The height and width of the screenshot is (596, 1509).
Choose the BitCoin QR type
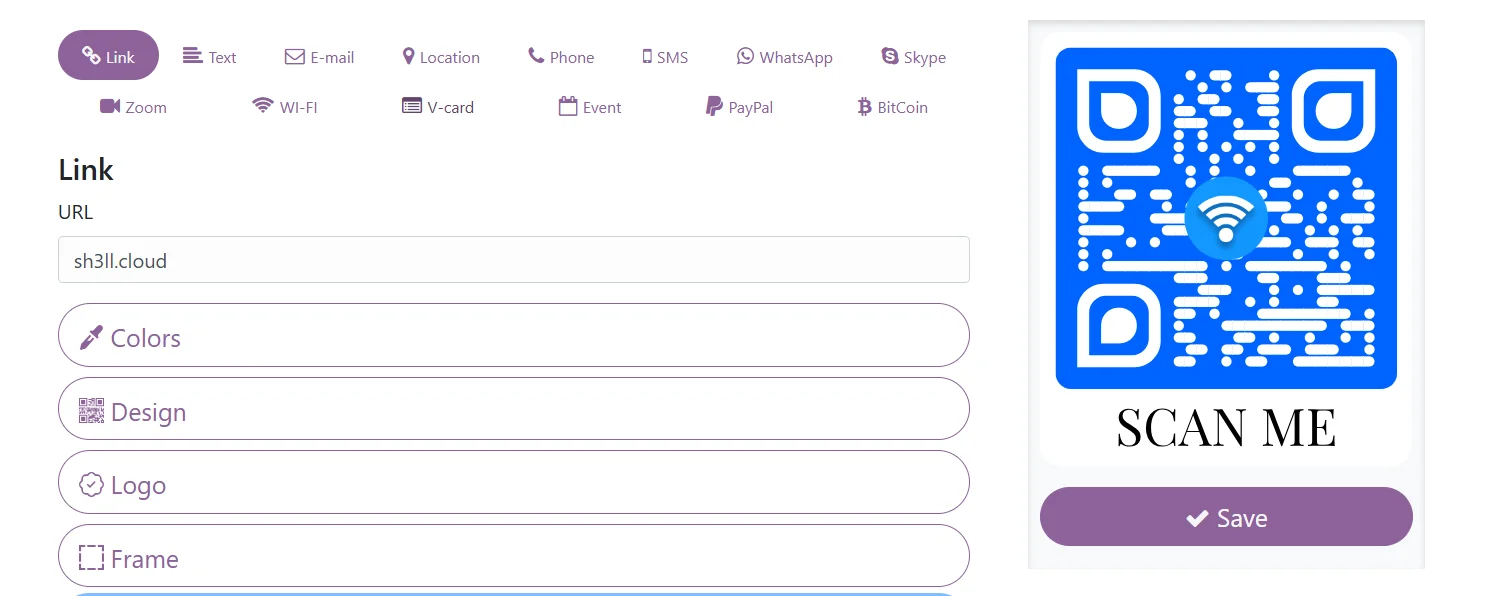pyautogui.click(x=892, y=107)
